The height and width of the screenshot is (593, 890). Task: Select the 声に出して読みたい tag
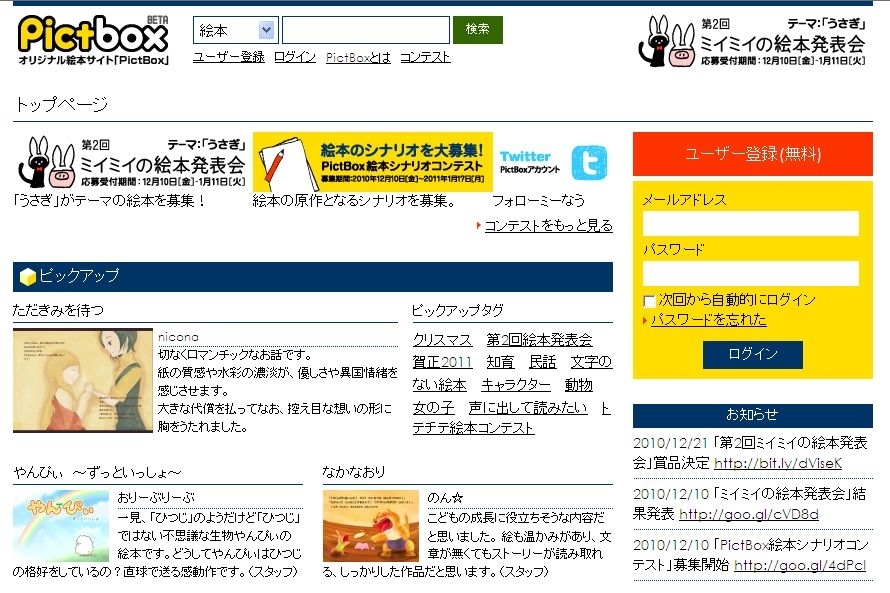pyautogui.click(x=528, y=408)
